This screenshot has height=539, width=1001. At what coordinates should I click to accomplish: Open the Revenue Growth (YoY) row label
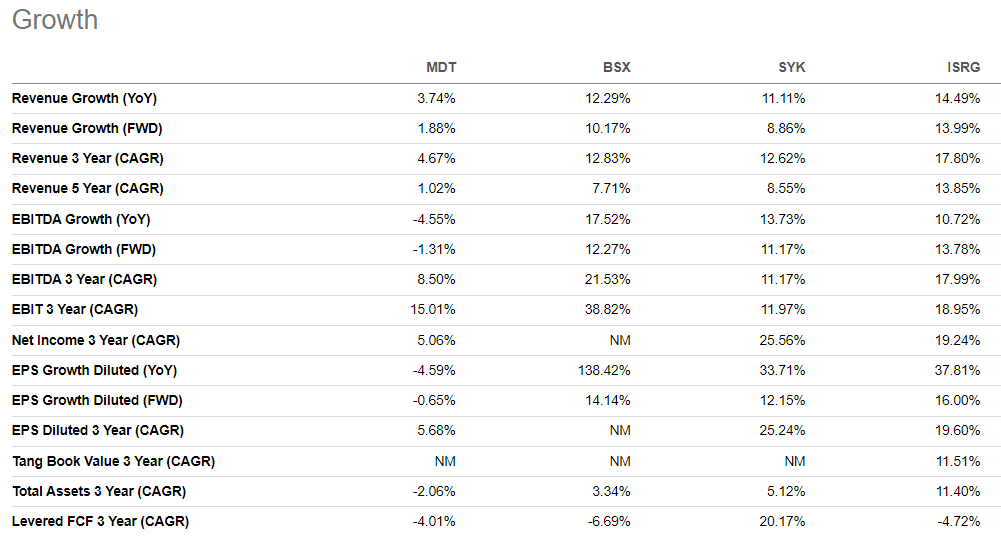coord(84,99)
